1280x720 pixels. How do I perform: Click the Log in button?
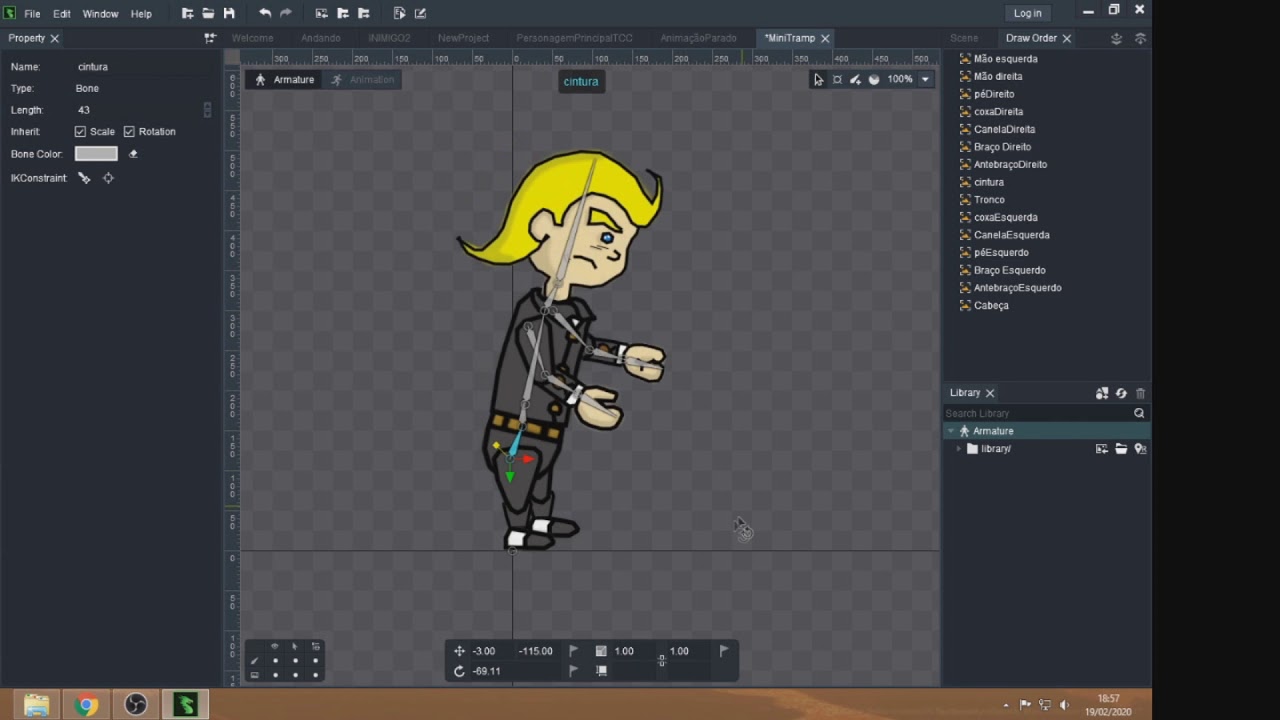pos(1027,13)
